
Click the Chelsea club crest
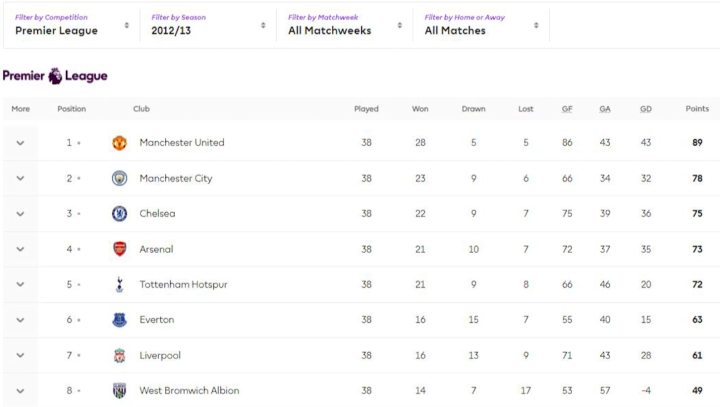pyautogui.click(x=120, y=214)
